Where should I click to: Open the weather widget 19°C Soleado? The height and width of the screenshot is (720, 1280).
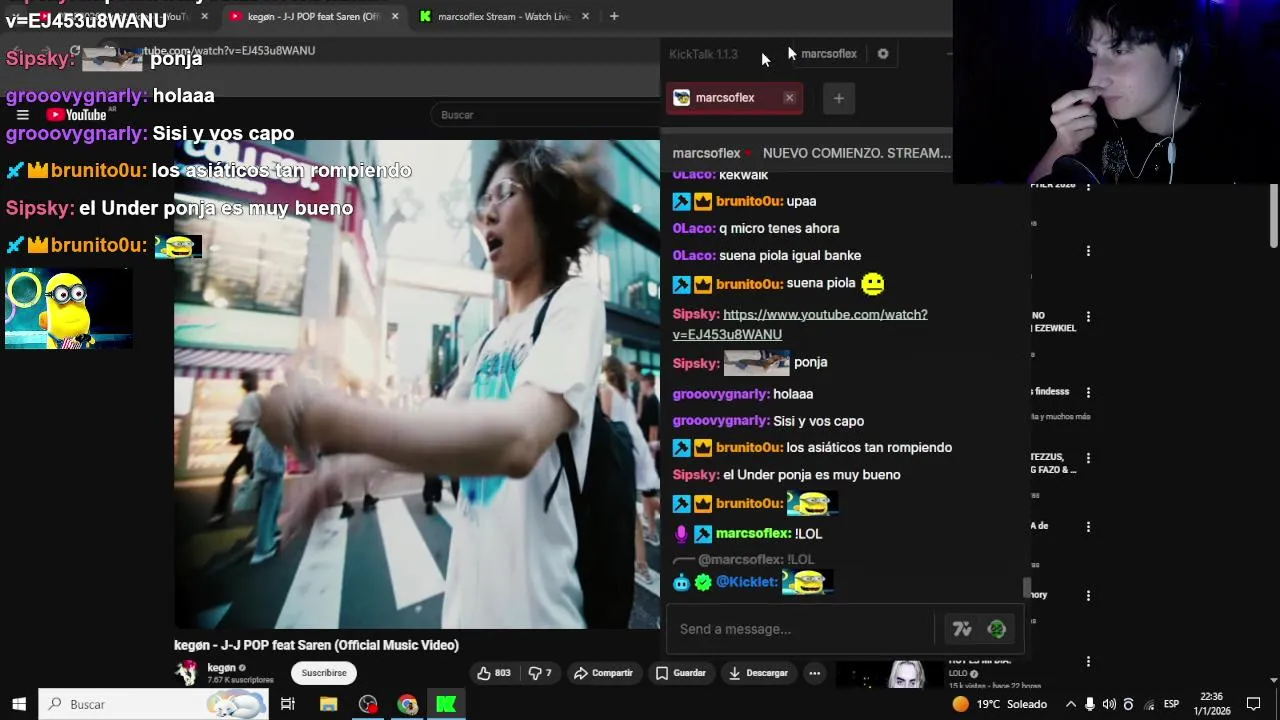tap(999, 704)
